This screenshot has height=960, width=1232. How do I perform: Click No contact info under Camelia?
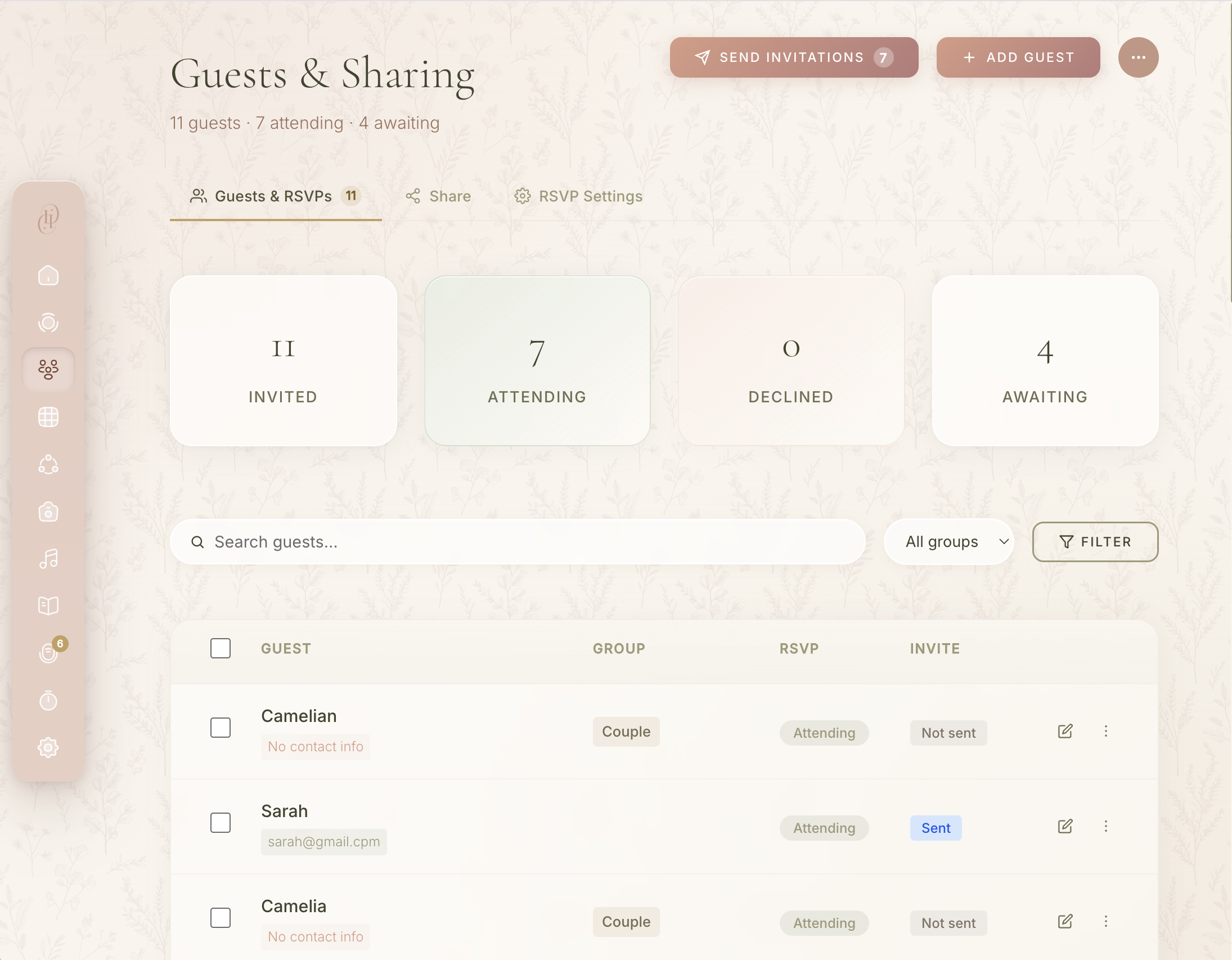[x=316, y=937]
